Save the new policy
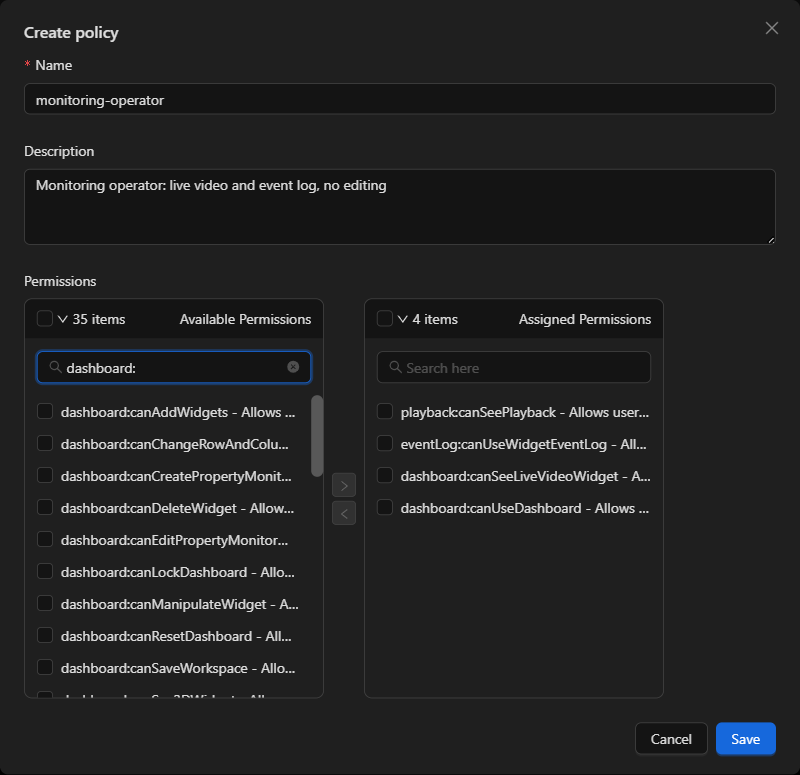Viewport: 800px width, 775px height. 745,739
